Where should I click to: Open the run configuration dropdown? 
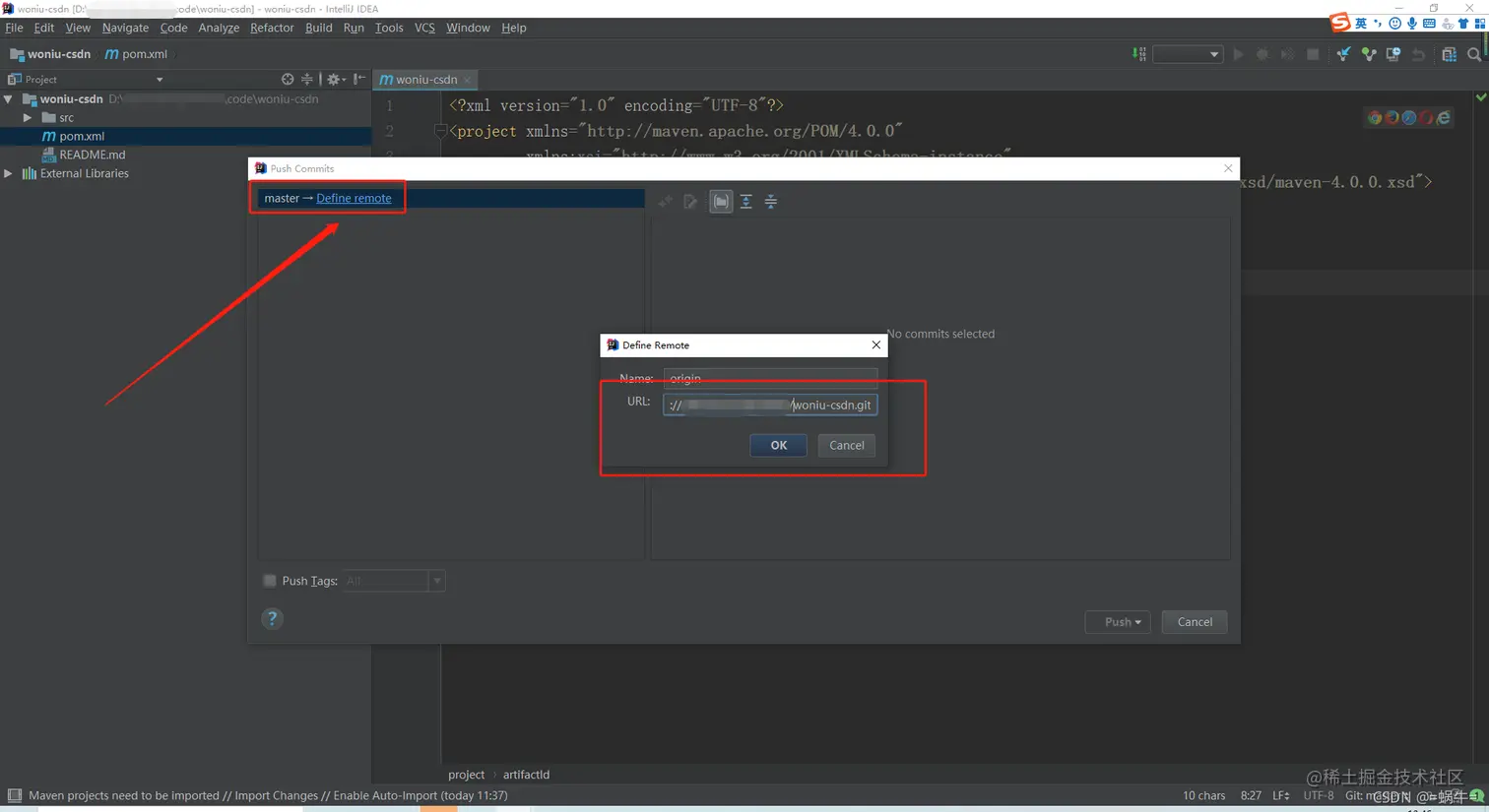(x=1188, y=54)
